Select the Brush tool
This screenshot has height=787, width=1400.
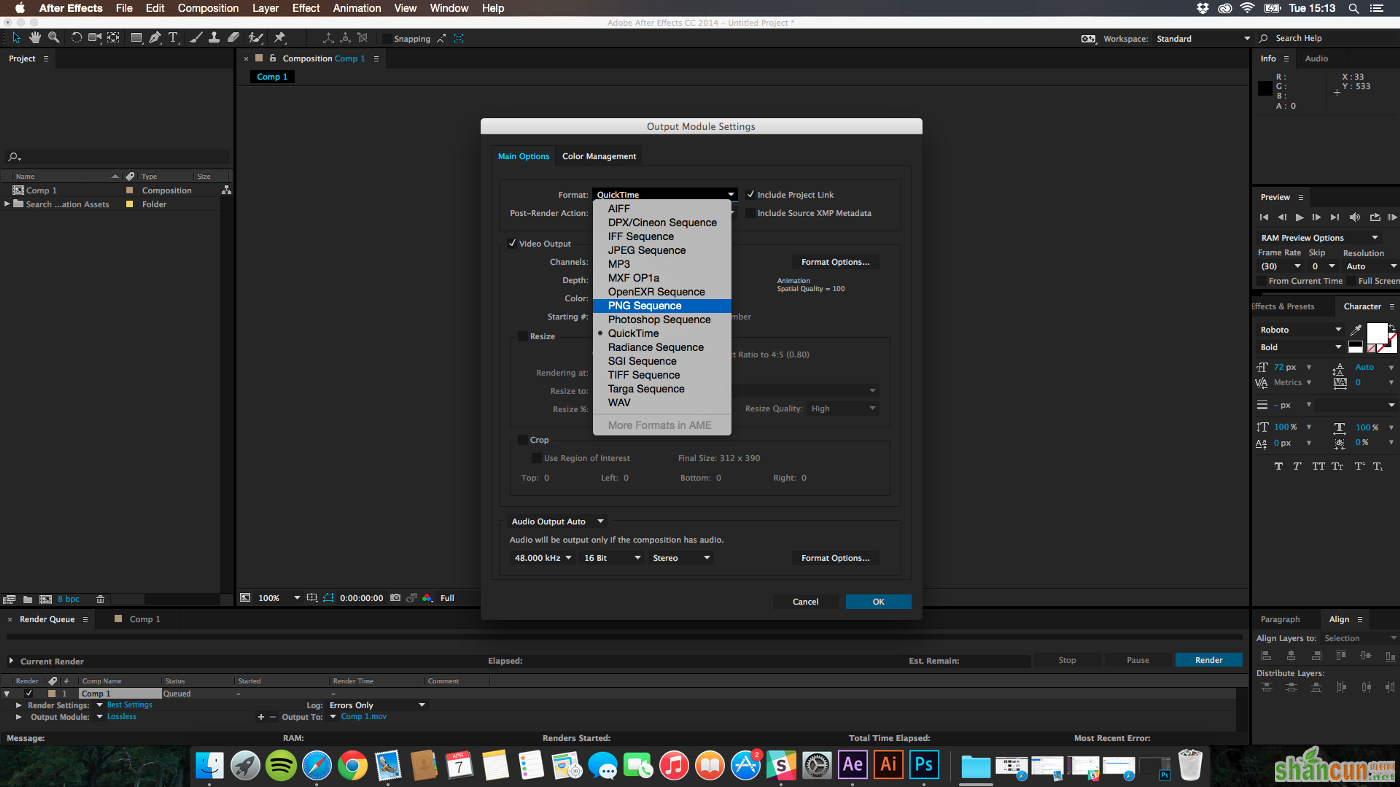[x=197, y=38]
